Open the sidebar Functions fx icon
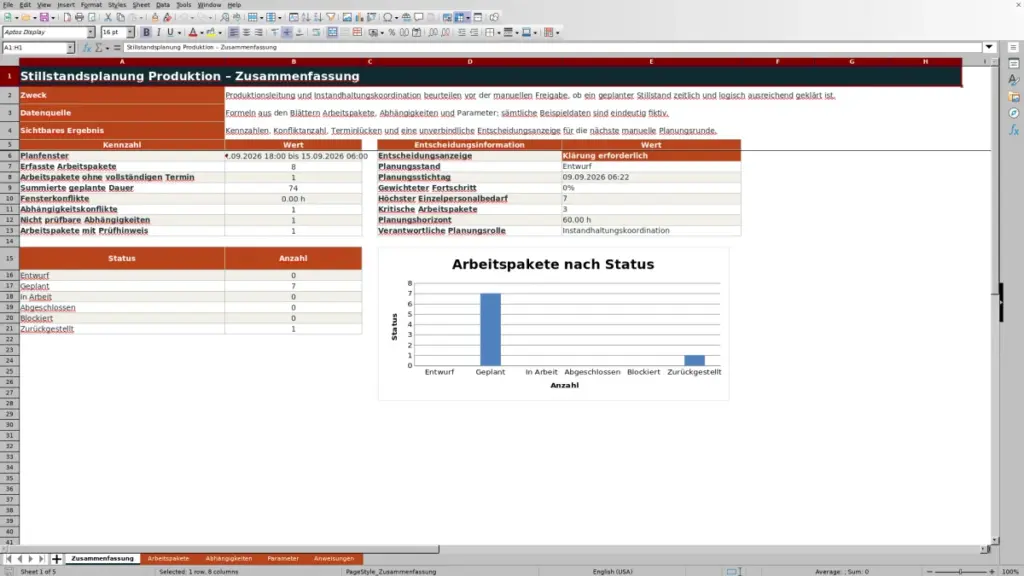The image size is (1024, 576). pyautogui.click(x=1014, y=129)
